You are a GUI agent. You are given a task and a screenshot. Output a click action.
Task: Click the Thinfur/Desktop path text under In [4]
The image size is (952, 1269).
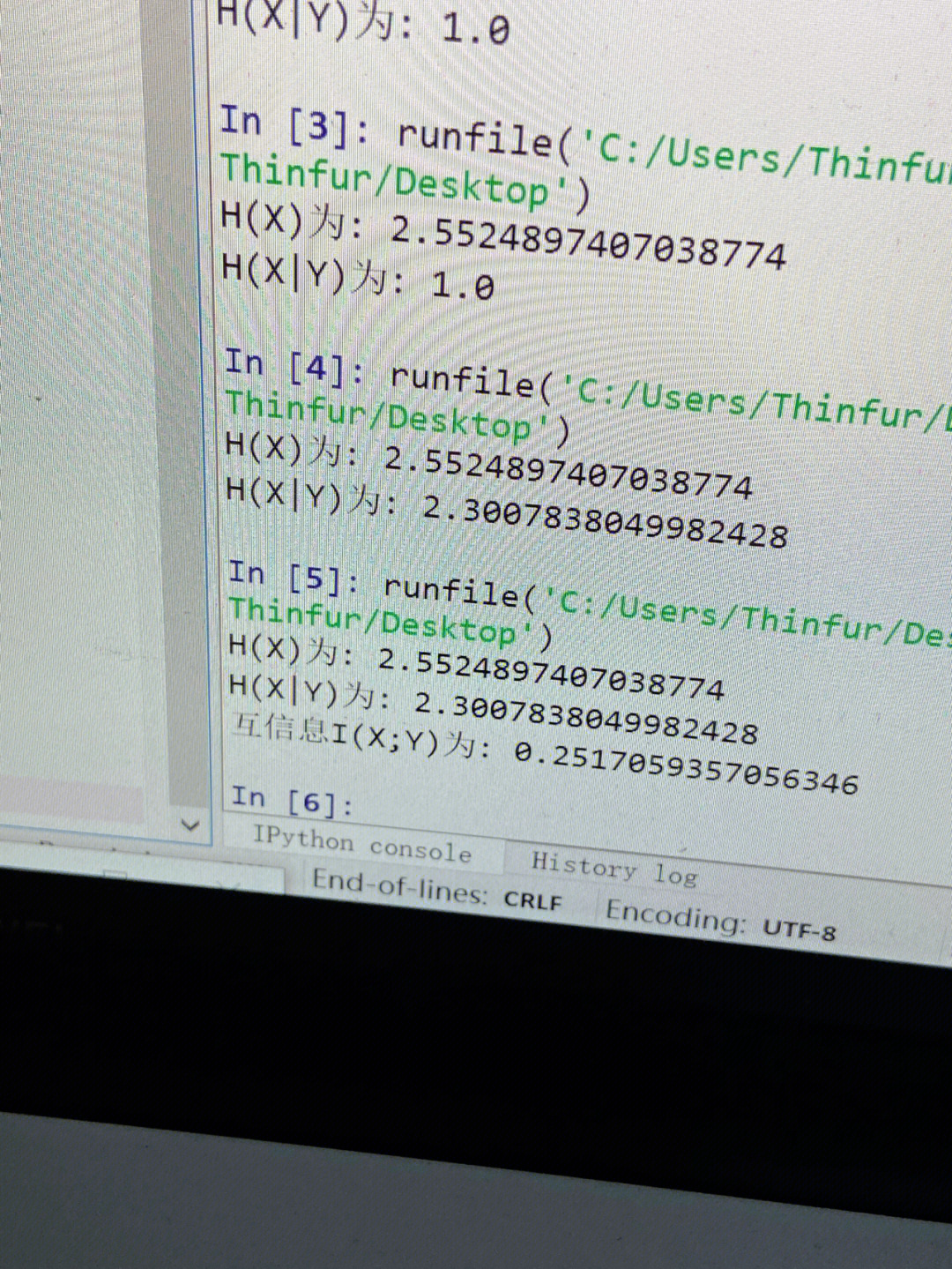coord(398,417)
